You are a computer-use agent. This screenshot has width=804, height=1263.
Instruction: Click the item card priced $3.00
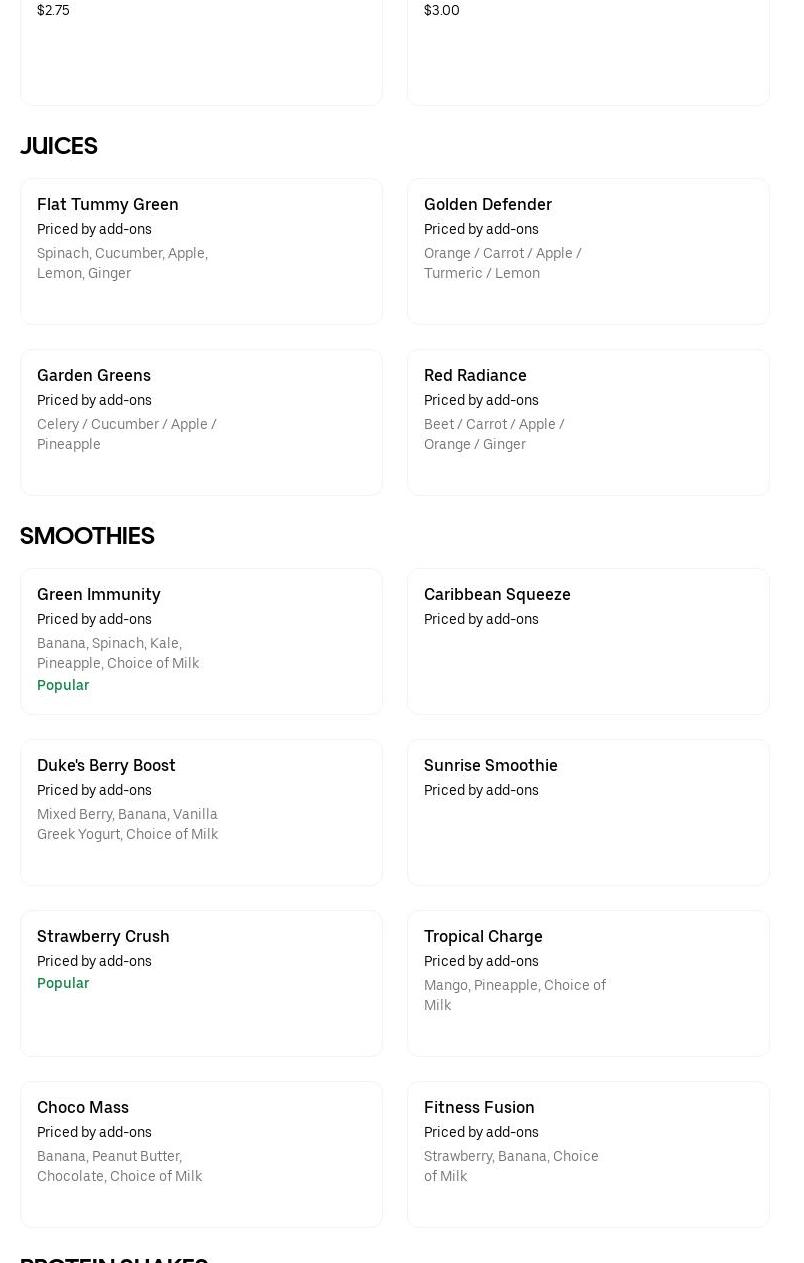588,50
